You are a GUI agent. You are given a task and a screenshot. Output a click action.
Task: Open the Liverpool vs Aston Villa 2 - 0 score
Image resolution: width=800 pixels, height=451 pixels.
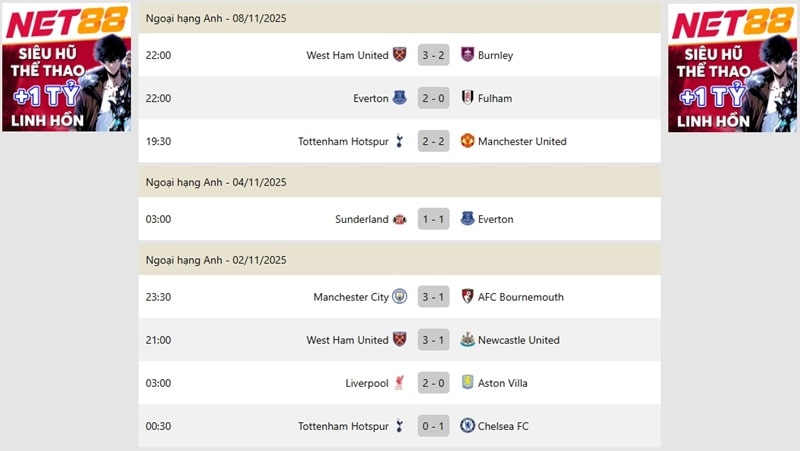click(433, 383)
